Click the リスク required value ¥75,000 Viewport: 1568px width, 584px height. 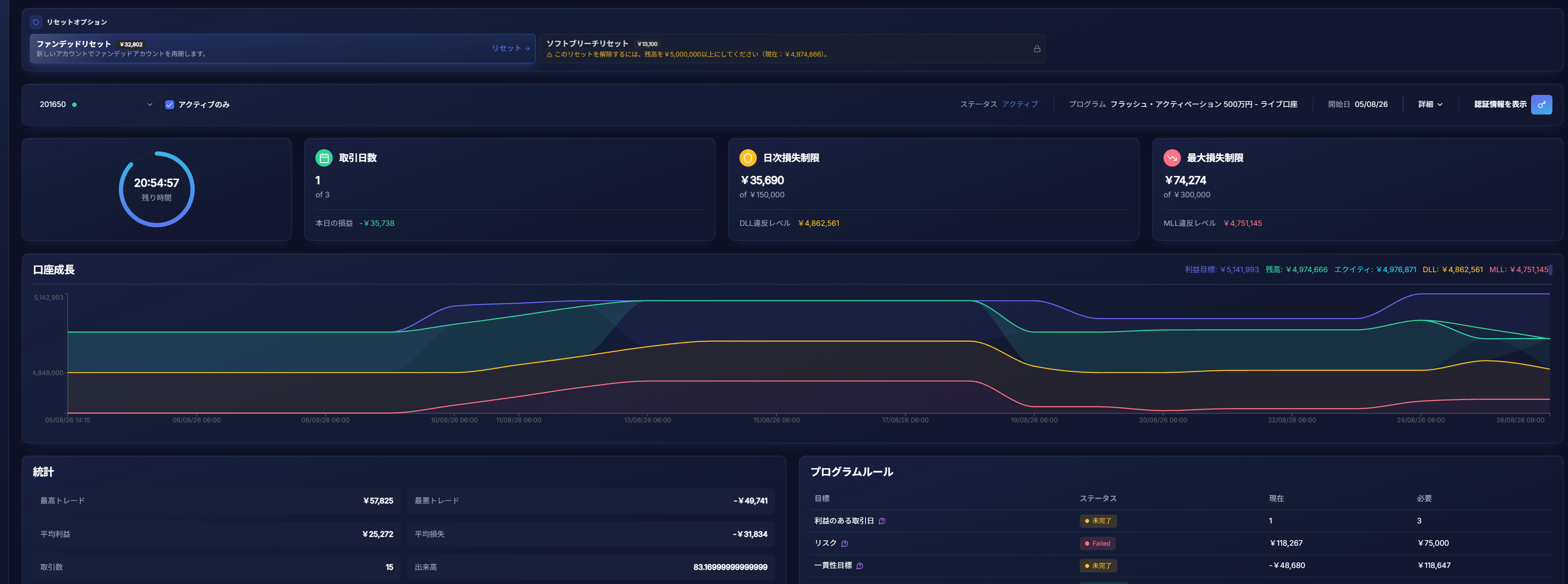[x=1432, y=543]
